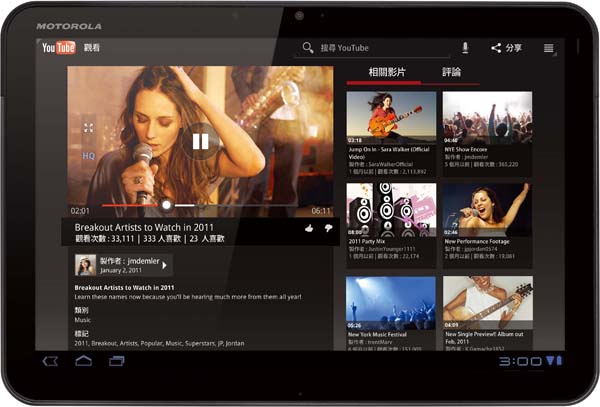Image resolution: width=600 pixels, height=407 pixels.
Task: Switch to the 相關影片 related videos tab
Action: pyautogui.click(x=386, y=72)
